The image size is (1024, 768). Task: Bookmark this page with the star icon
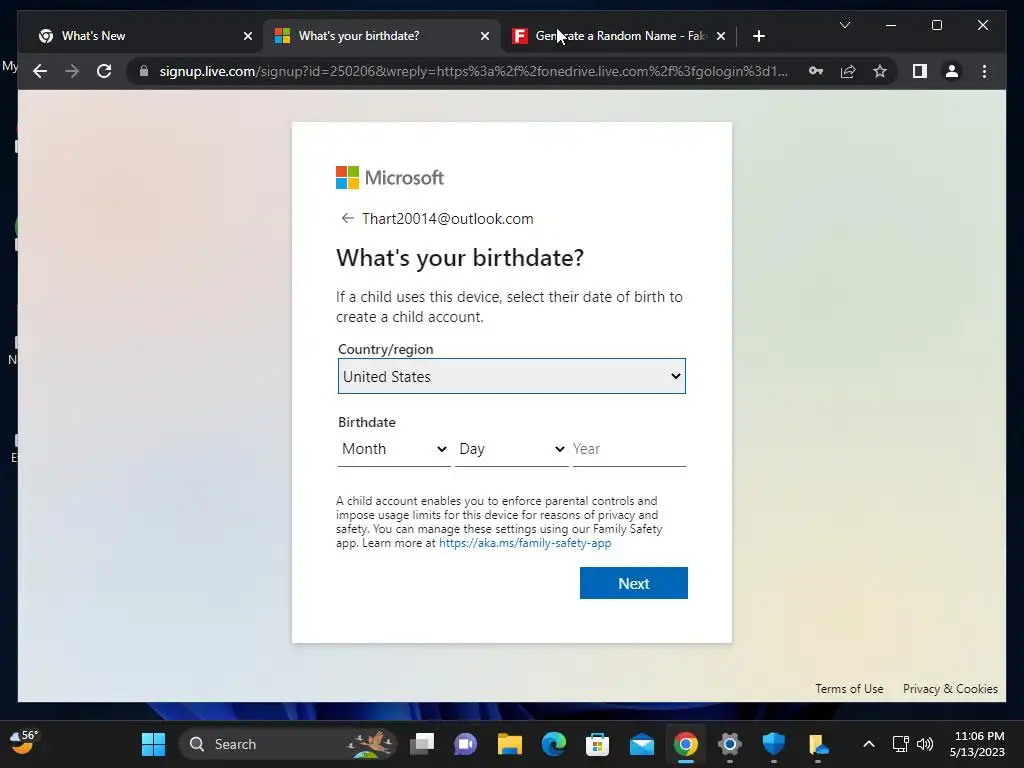point(880,71)
